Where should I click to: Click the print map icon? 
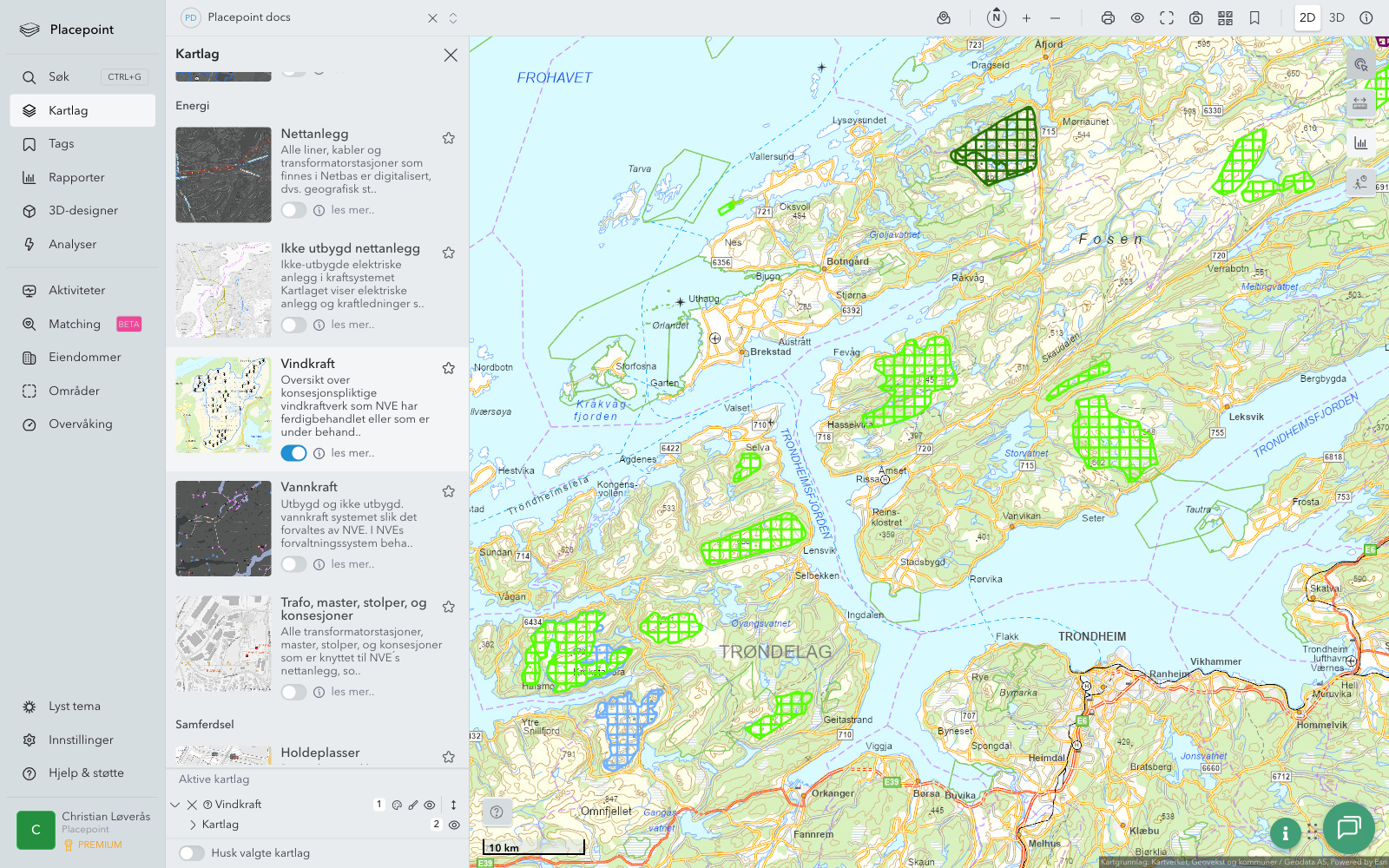pyautogui.click(x=1108, y=18)
